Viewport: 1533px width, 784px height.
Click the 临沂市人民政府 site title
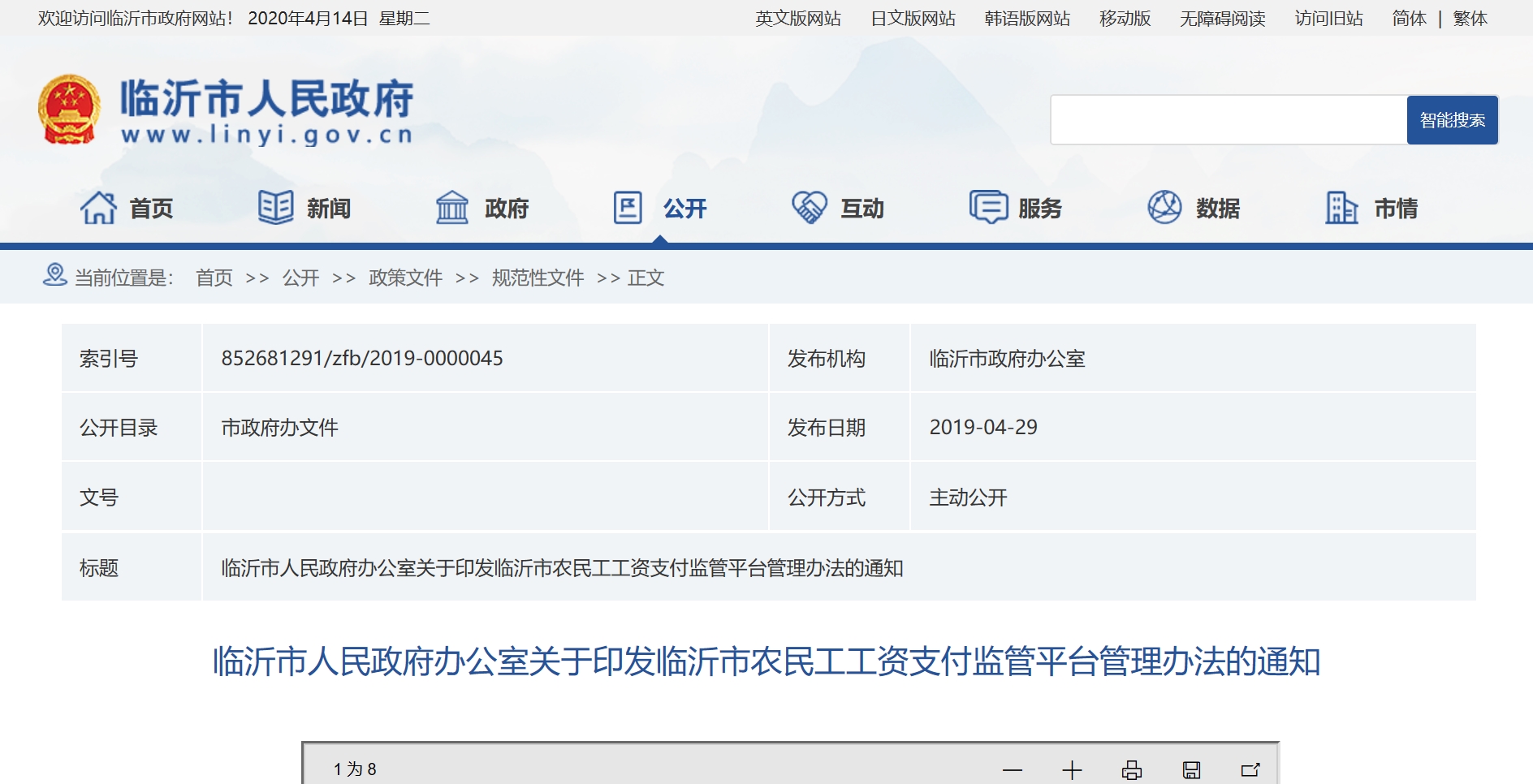[x=267, y=99]
